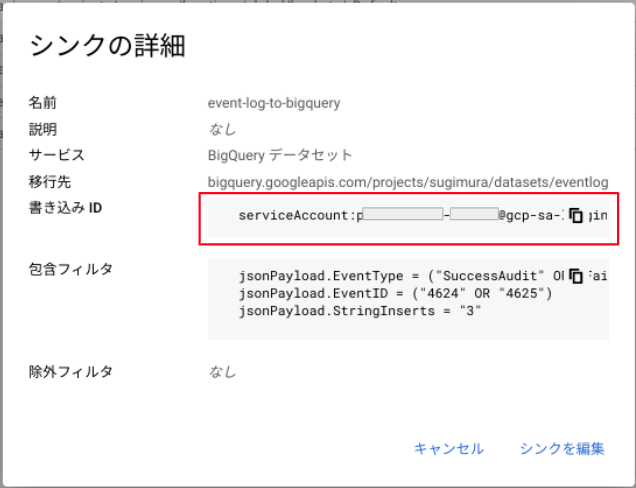Click the 移行先 label
Viewport: 636px width, 488px height.
[x=49, y=182]
